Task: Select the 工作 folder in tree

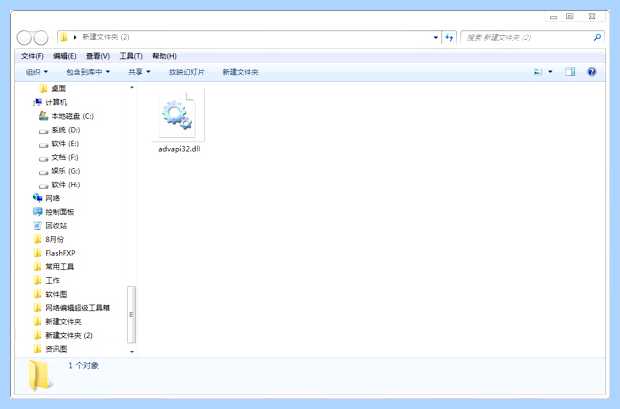Action: [x=52, y=280]
